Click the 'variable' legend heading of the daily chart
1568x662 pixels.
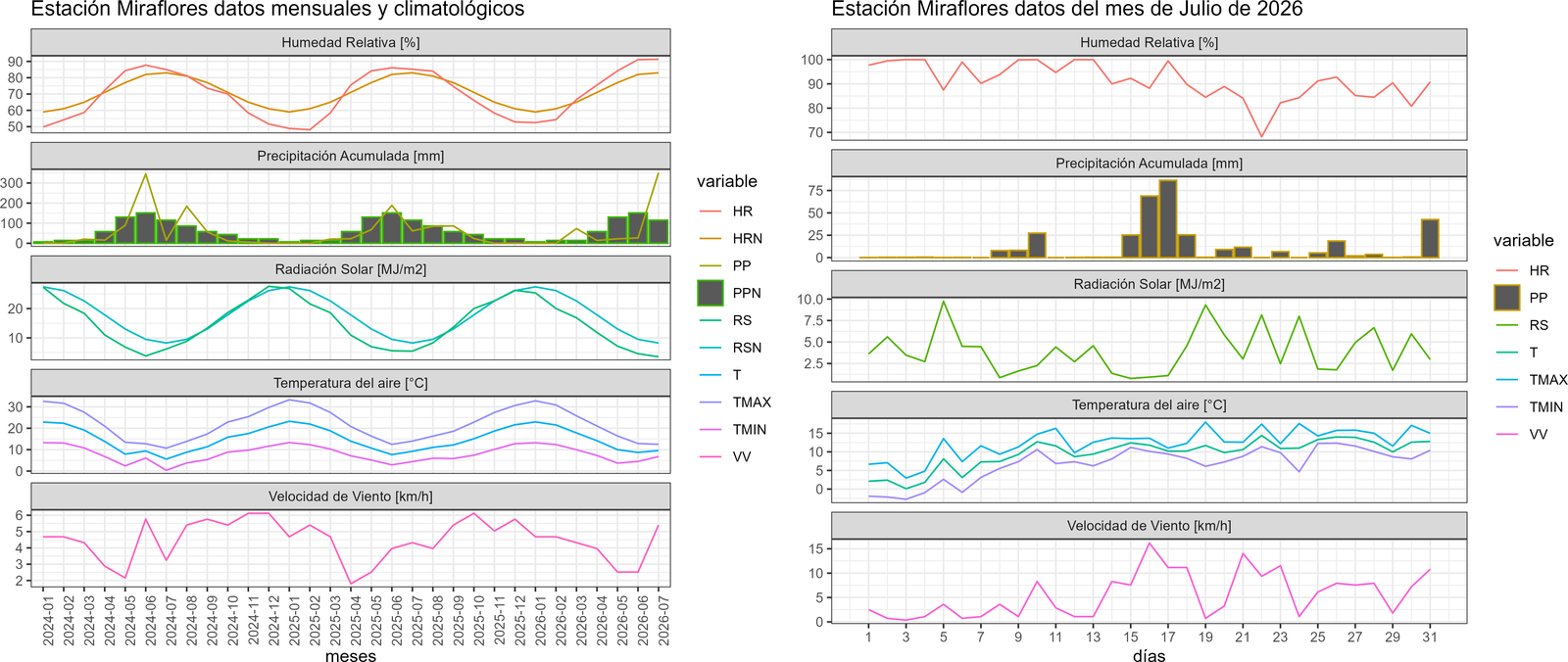tap(1524, 241)
